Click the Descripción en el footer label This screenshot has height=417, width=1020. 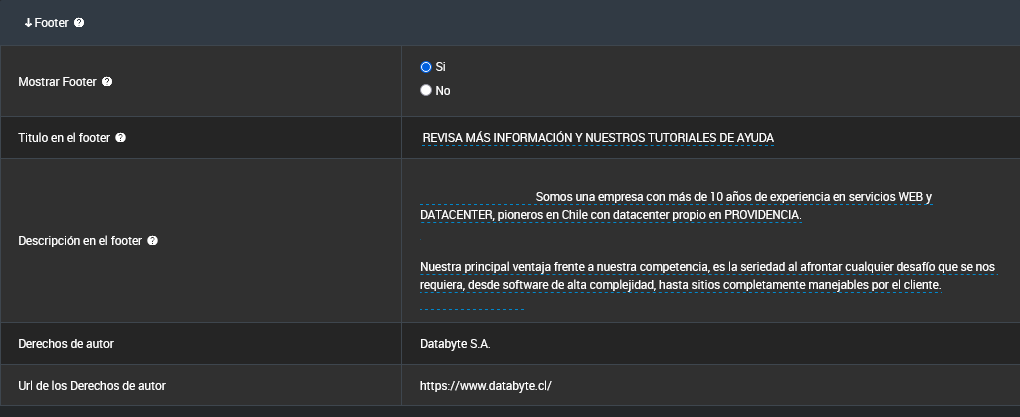pyautogui.click(x=81, y=241)
